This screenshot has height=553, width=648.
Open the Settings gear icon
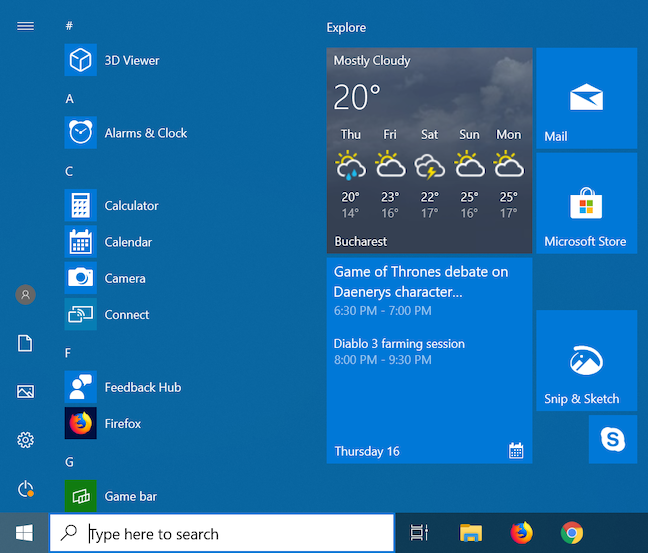click(25, 440)
